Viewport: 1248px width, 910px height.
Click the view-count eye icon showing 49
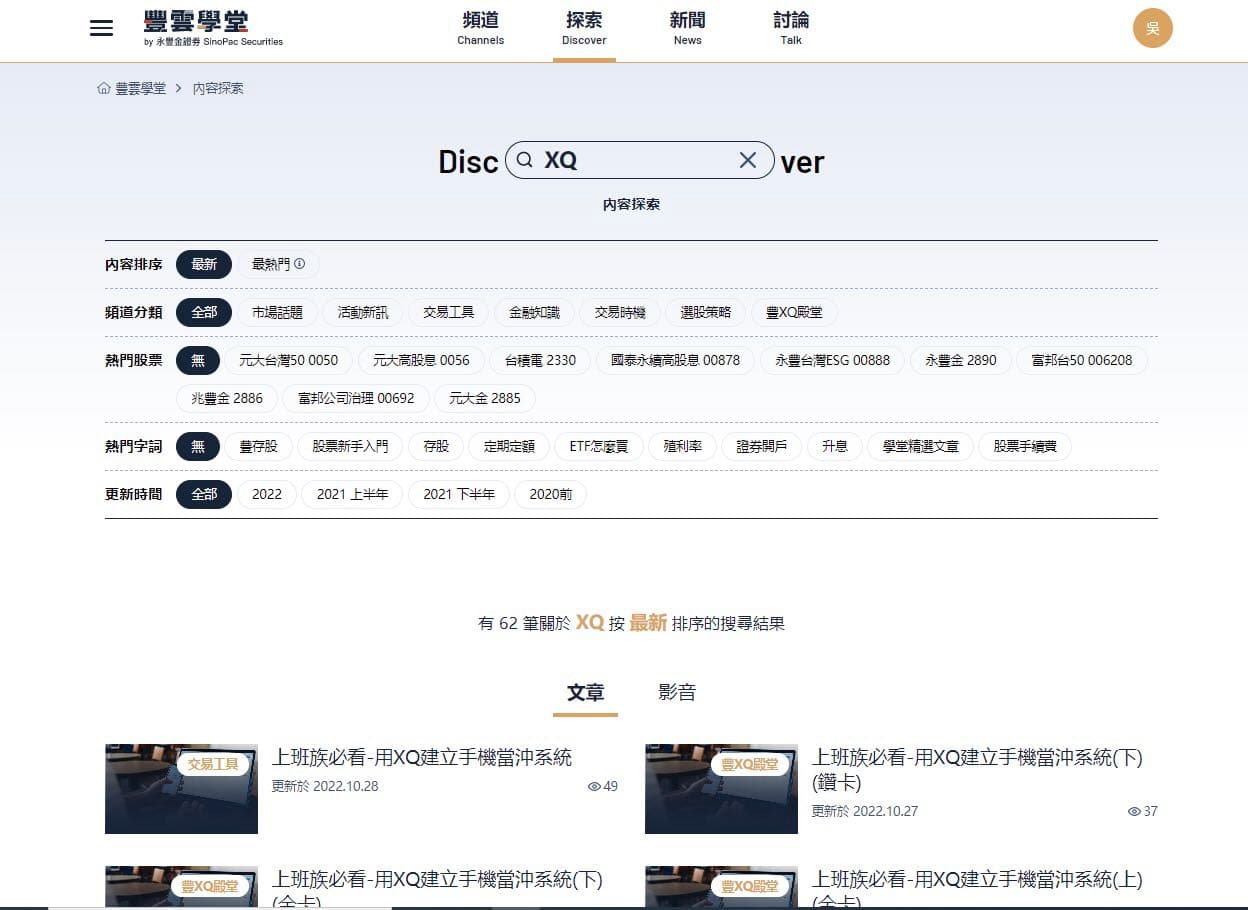[594, 786]
